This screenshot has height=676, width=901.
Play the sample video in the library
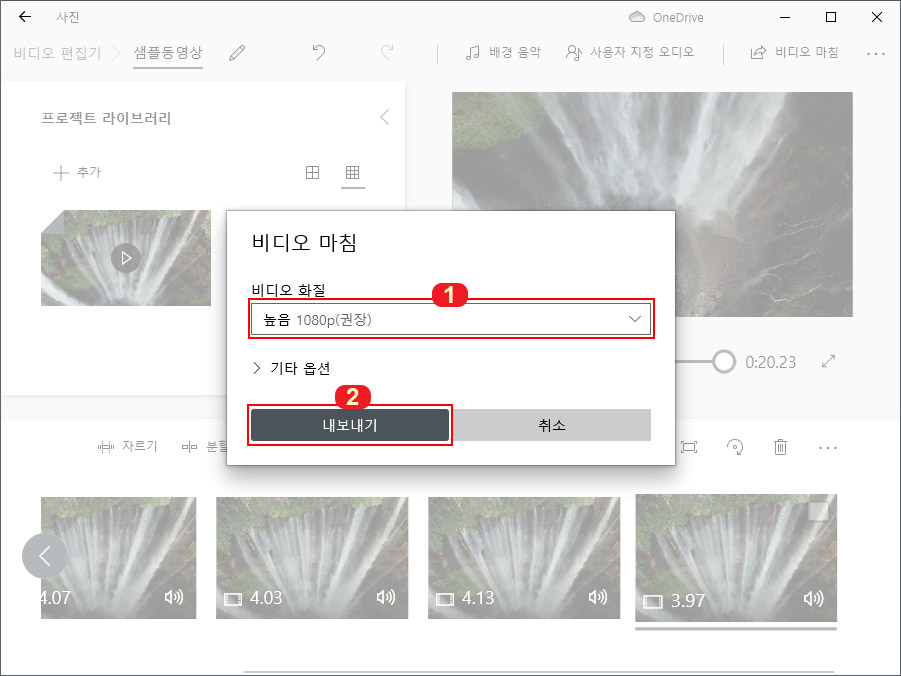[x=125, y=257]
